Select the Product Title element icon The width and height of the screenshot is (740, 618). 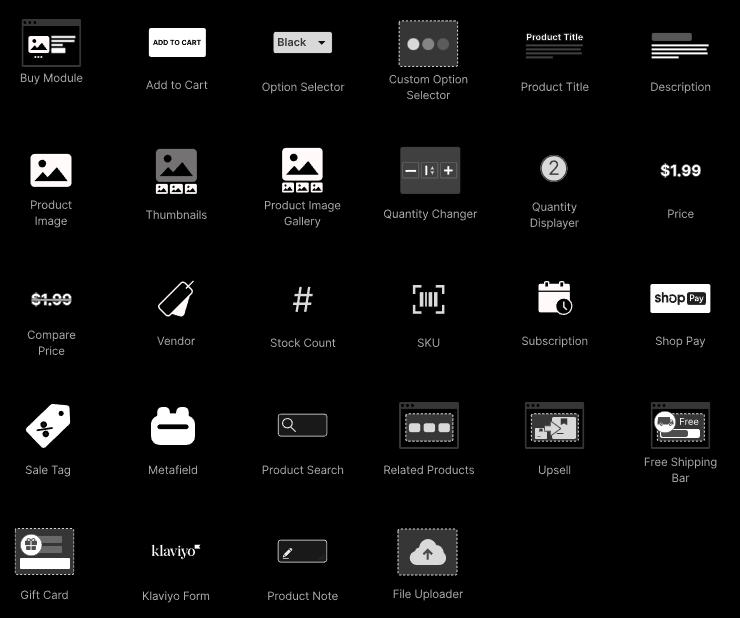[555, 45]
